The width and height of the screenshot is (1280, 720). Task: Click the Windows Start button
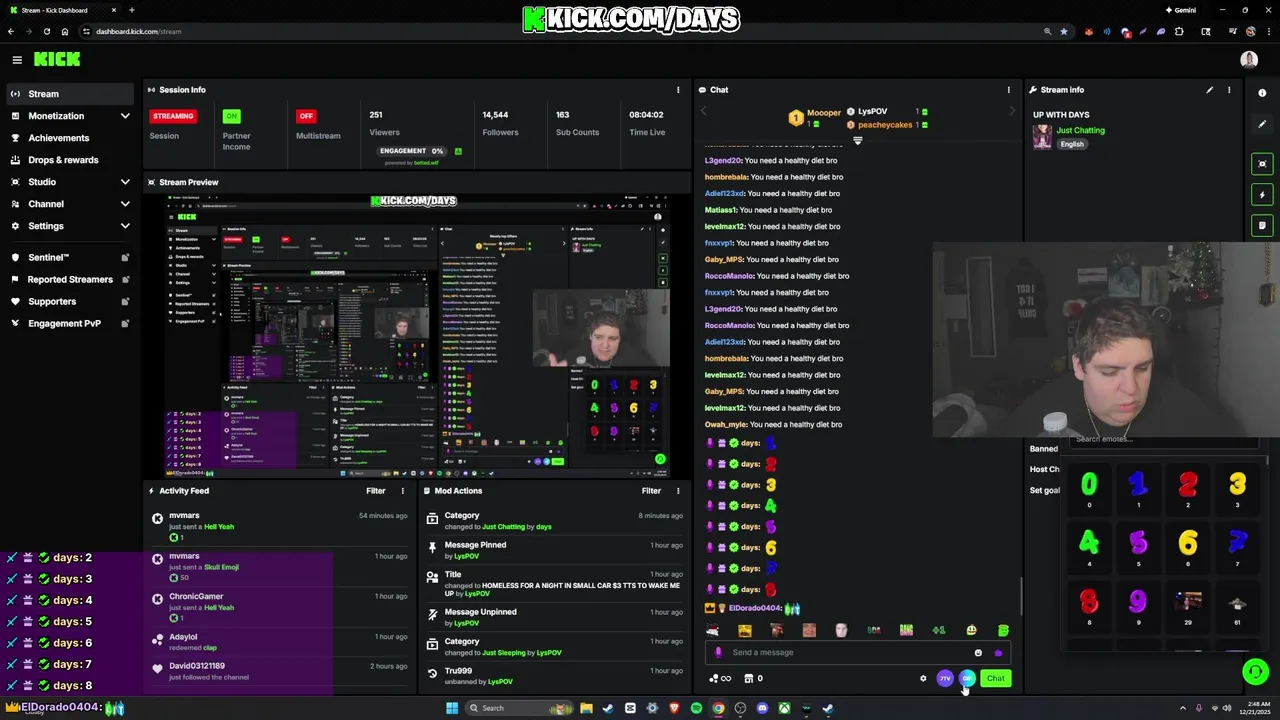click(x=452, y=708)
